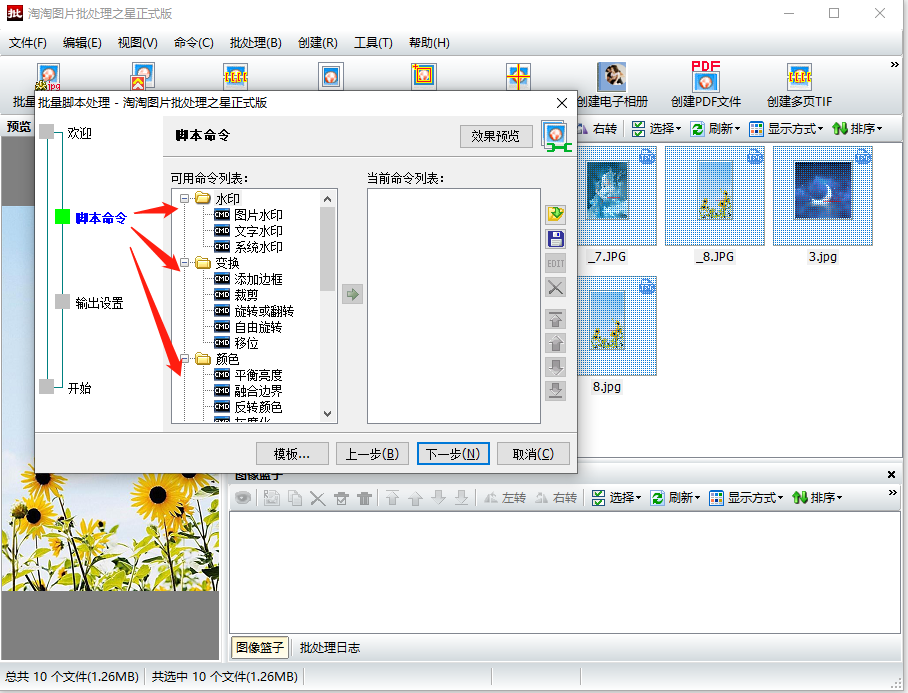Click the move-to-bottom icon in basket toolbar

click(x=462, y=498)
